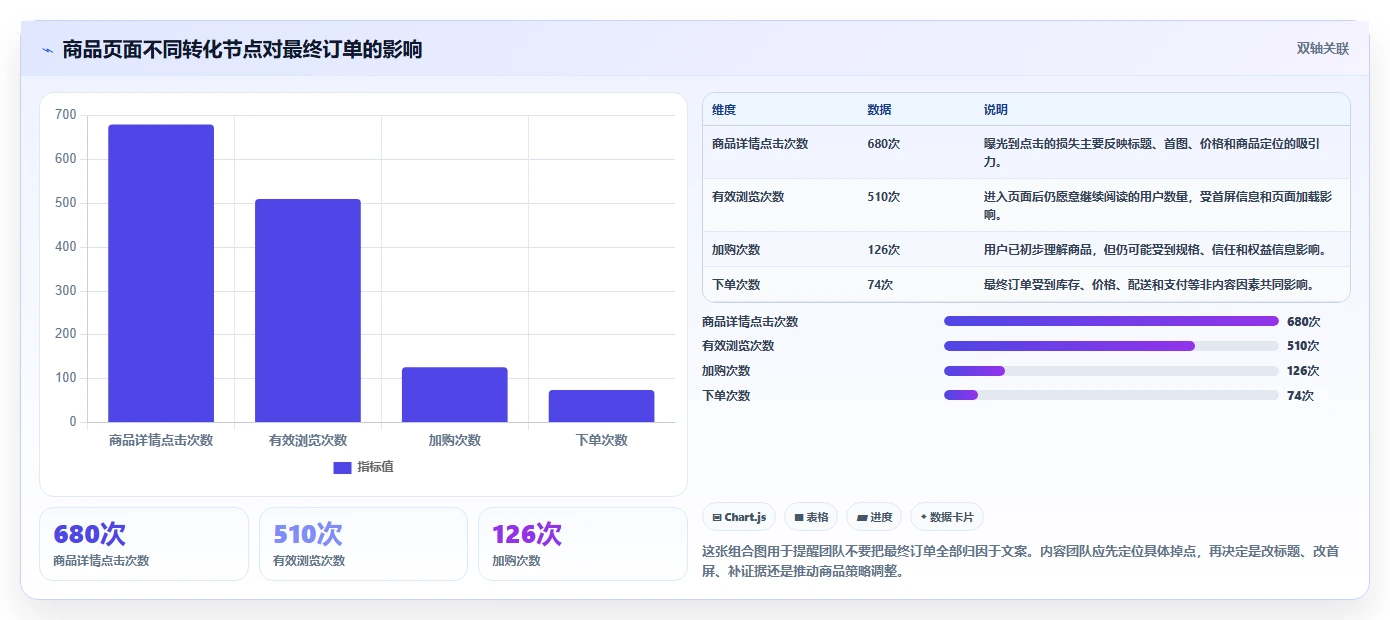Viewport: 1390px width, 620px height.
Task: Click the 加购次数 progress bar
Action: click(x=1111, y=371)
